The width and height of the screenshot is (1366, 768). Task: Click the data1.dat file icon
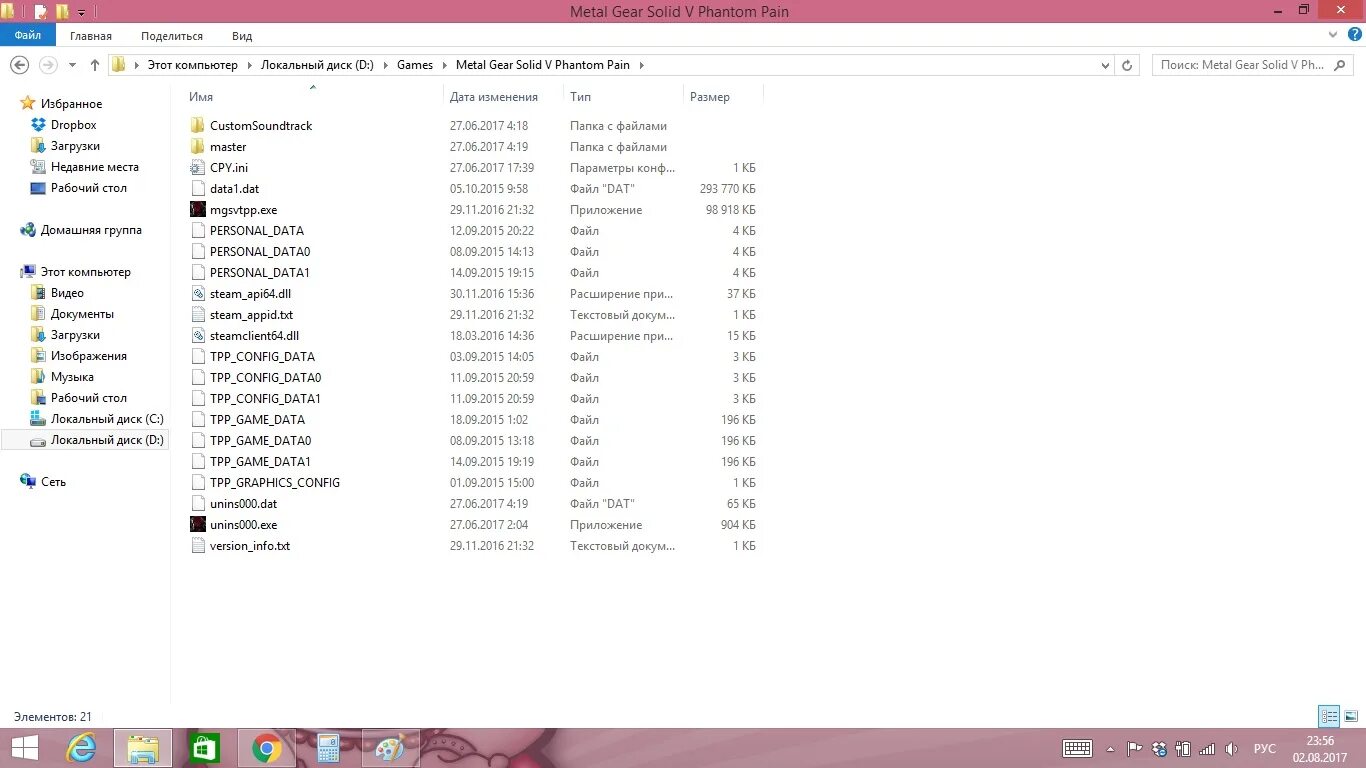[x=198, y=189]
